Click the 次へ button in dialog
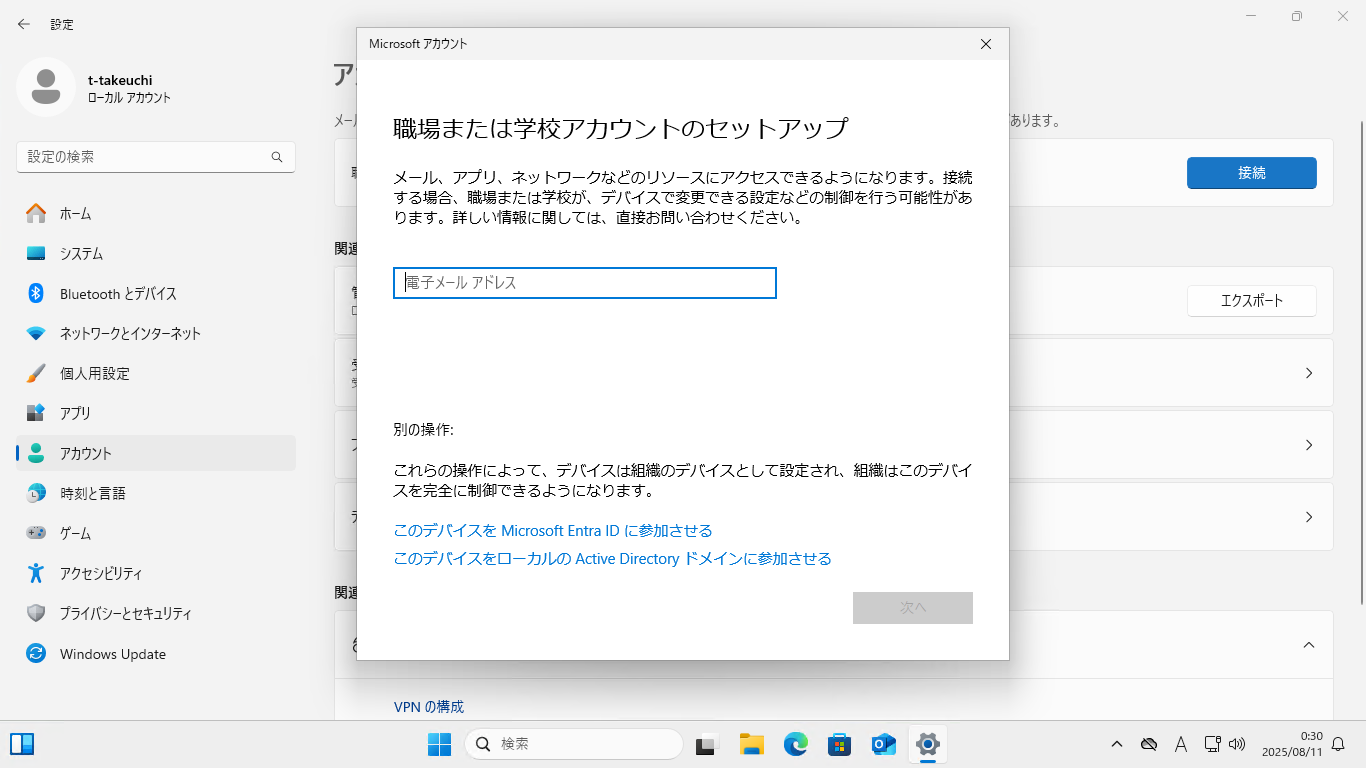Image resolution: width=1366 pixels, height=768 pixels. (913, 608)
